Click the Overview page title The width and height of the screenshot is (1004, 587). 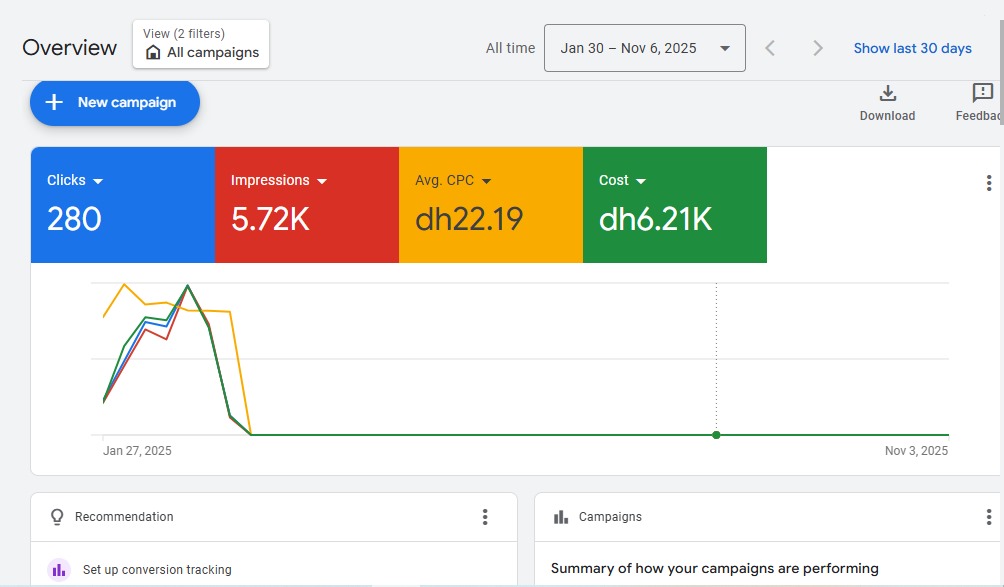(69, 47)
